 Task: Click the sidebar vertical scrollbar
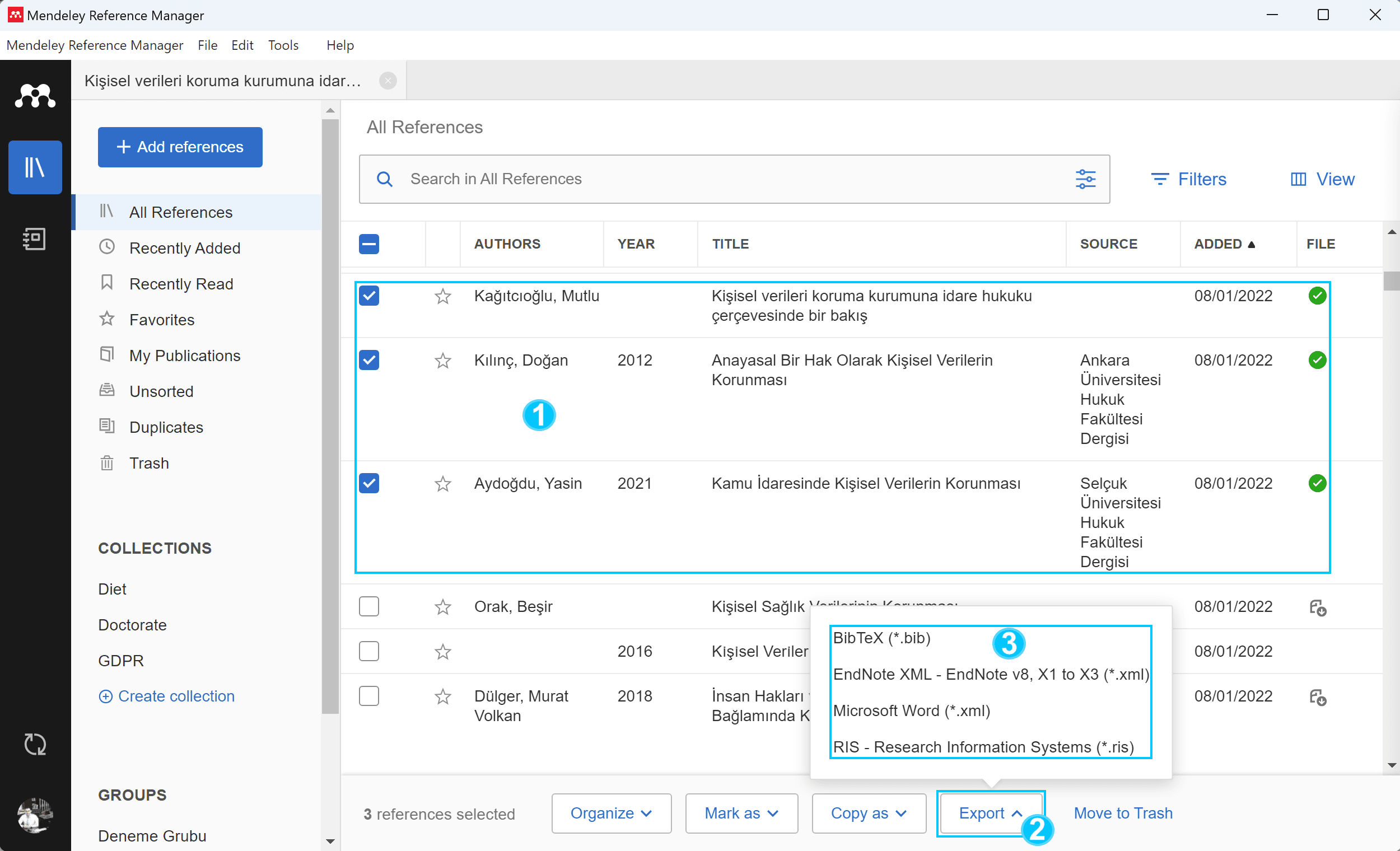pos(330,416)
